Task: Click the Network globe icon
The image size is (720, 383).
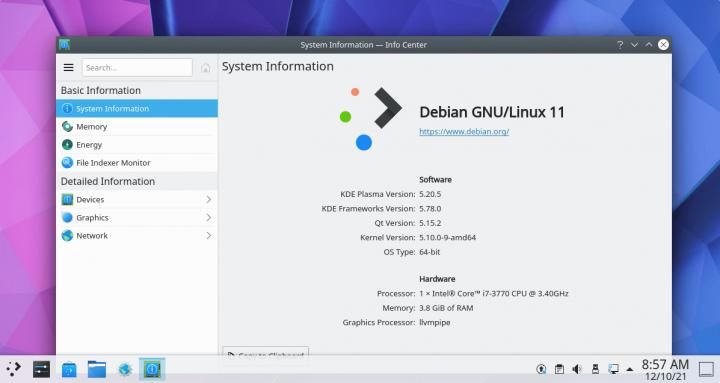Action: coord(68,236)
